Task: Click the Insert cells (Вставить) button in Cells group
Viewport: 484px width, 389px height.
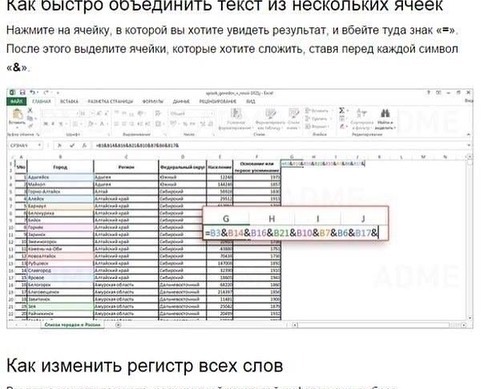Action: click(x=317, y=111)
